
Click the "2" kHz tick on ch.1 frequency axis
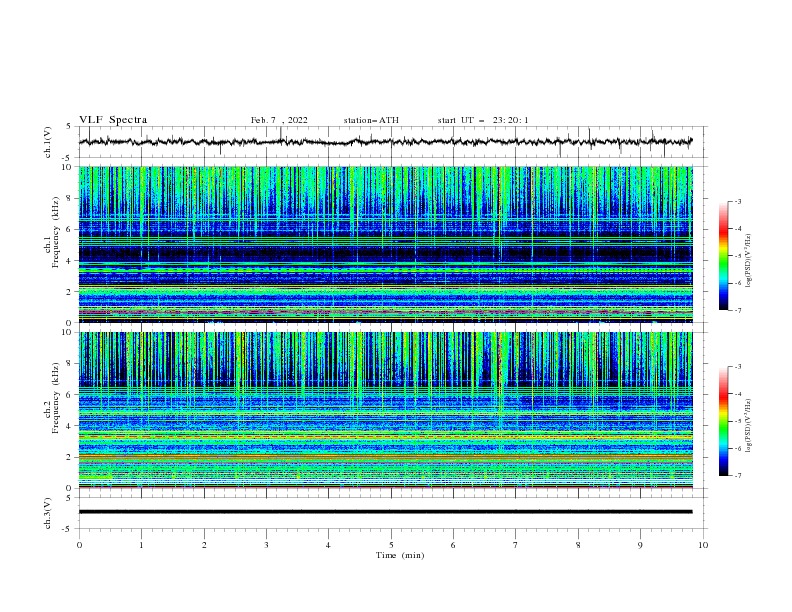pos(70,292)
